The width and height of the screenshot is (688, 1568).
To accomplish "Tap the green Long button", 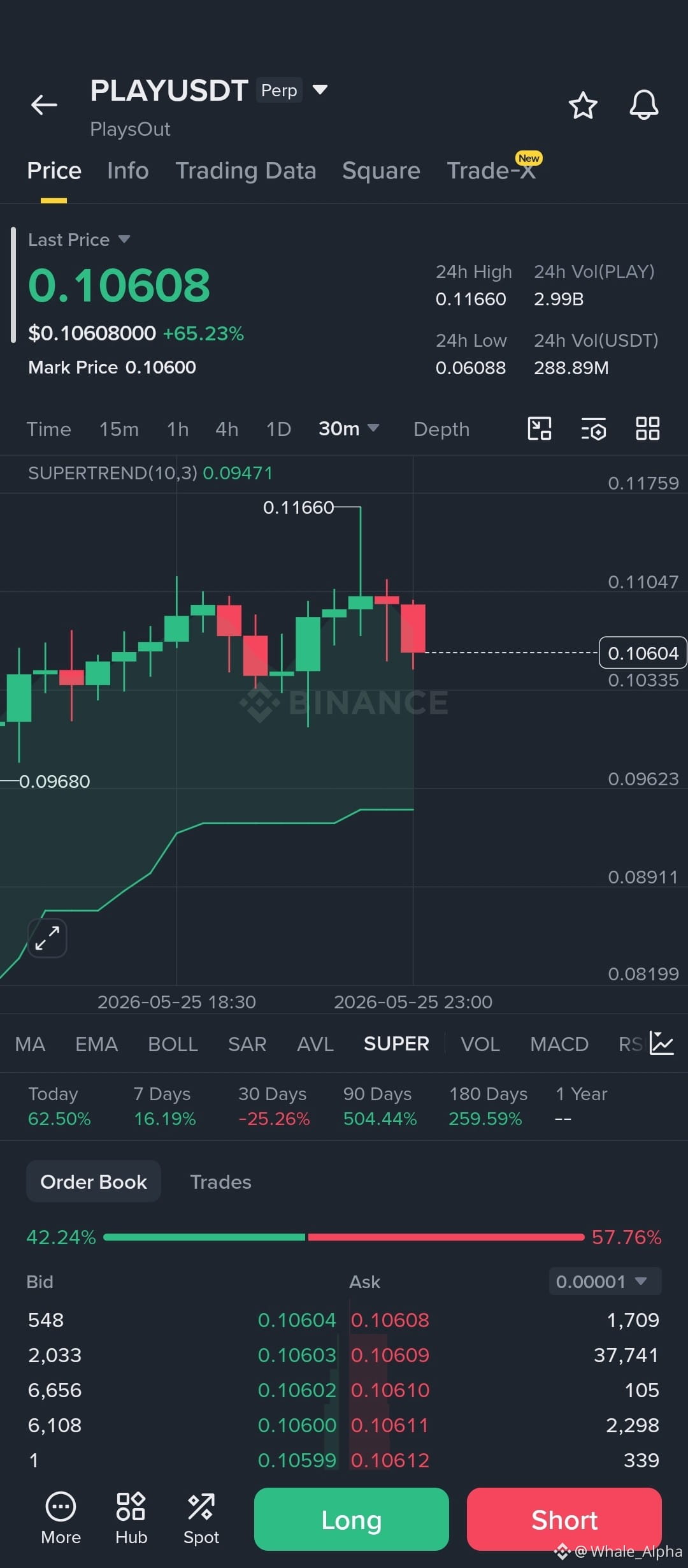I will (352, 1519).
